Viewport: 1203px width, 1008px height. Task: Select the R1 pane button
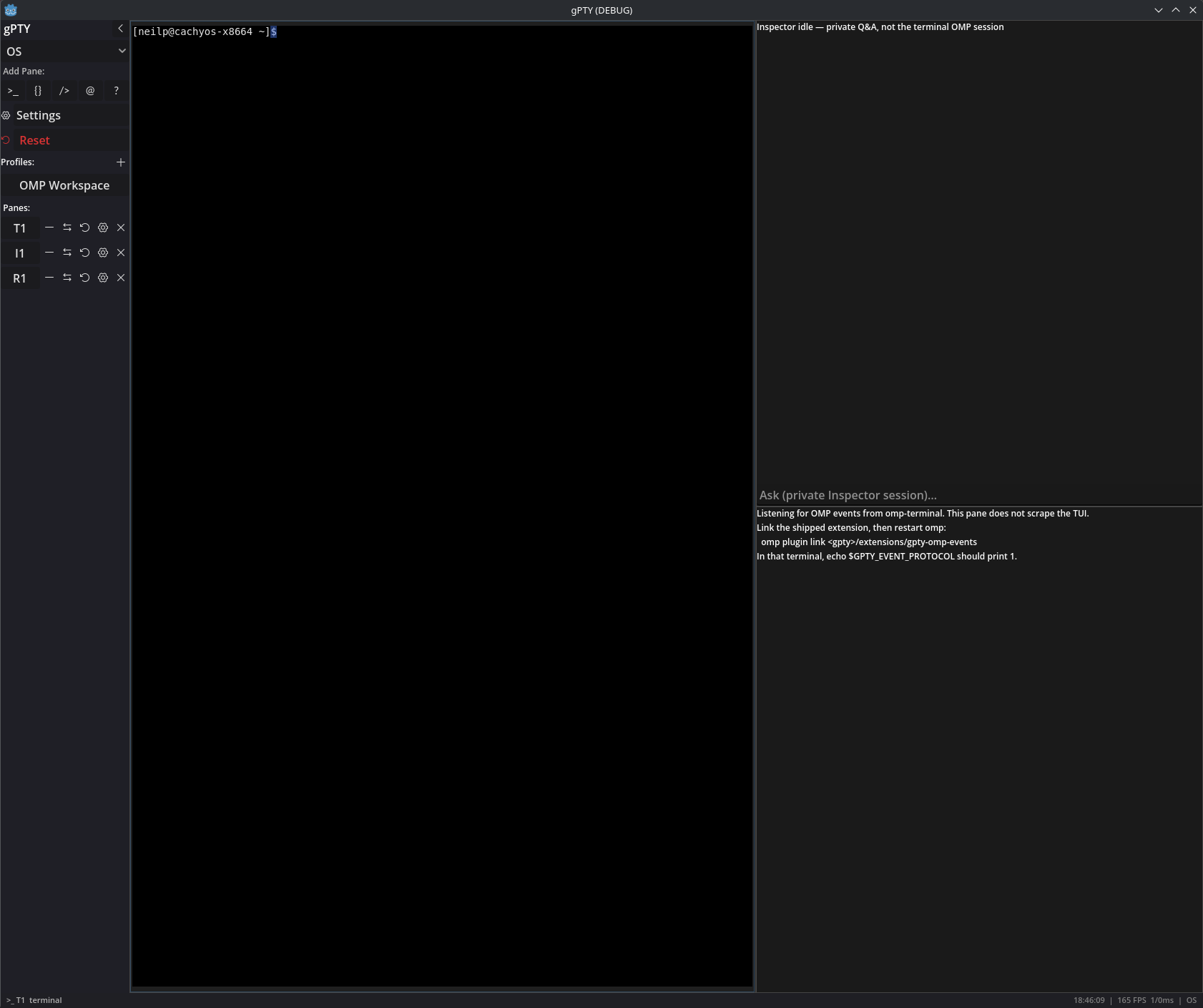pos(20,278)
